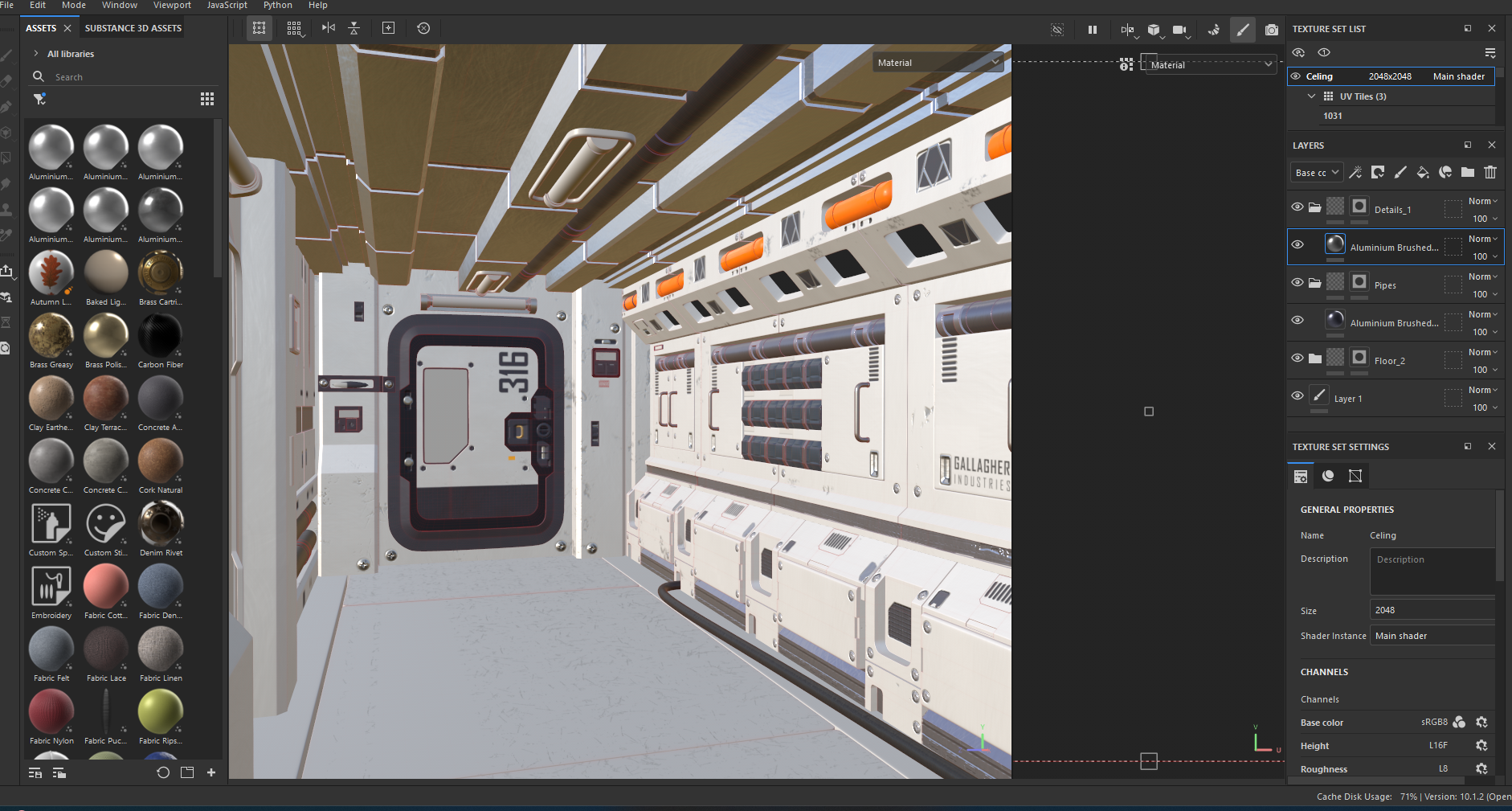
Task: Open the Mode menu
Action: pos(74,5)
